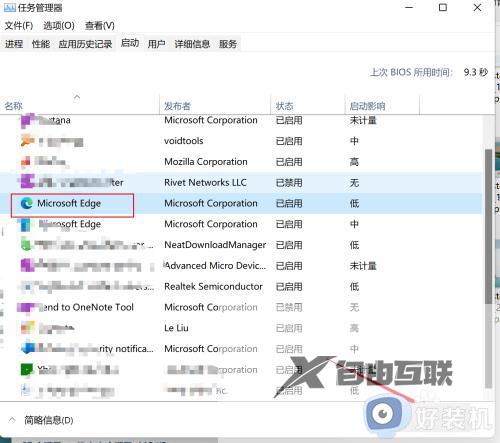This screenshot has height=443, width=500.
Task: Click the Advanced Micro Devices row icon
Action: pos(27,266)
